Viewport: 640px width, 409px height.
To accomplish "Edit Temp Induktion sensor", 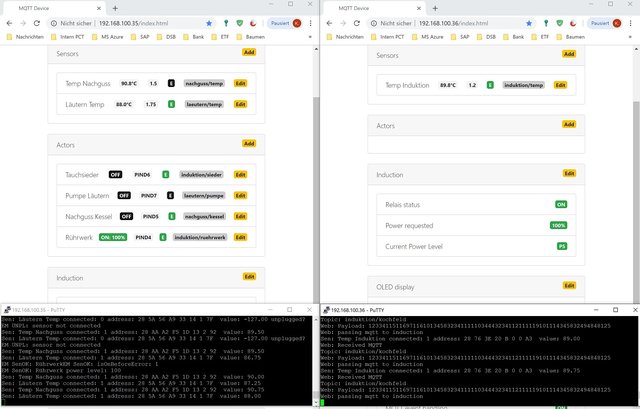I will tap(560, 85).
